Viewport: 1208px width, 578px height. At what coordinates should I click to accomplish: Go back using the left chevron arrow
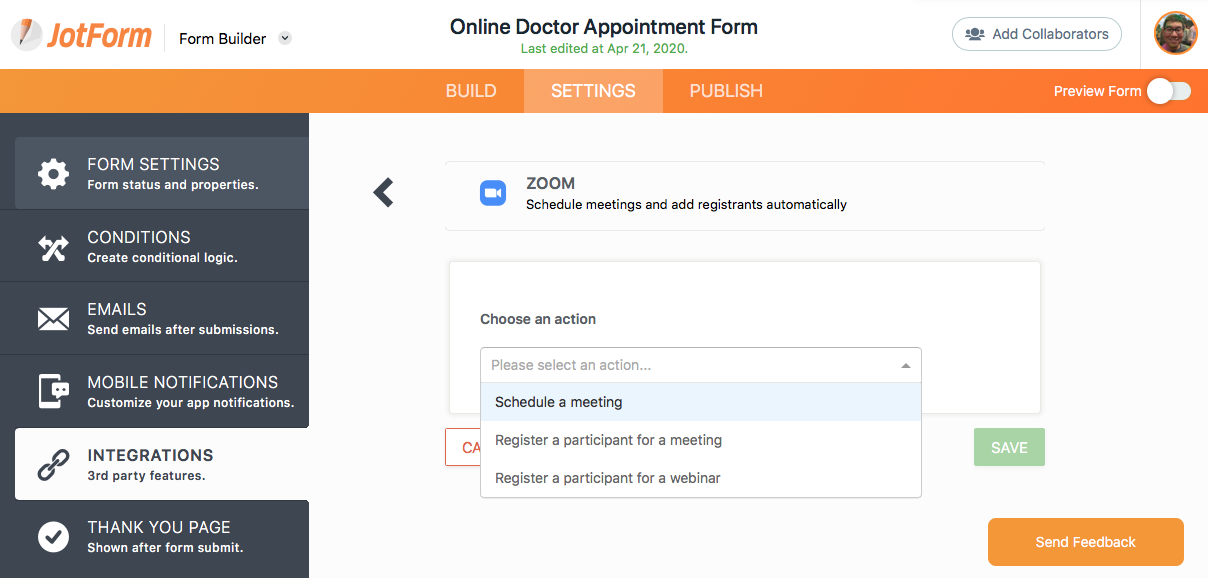coord(383,193)
